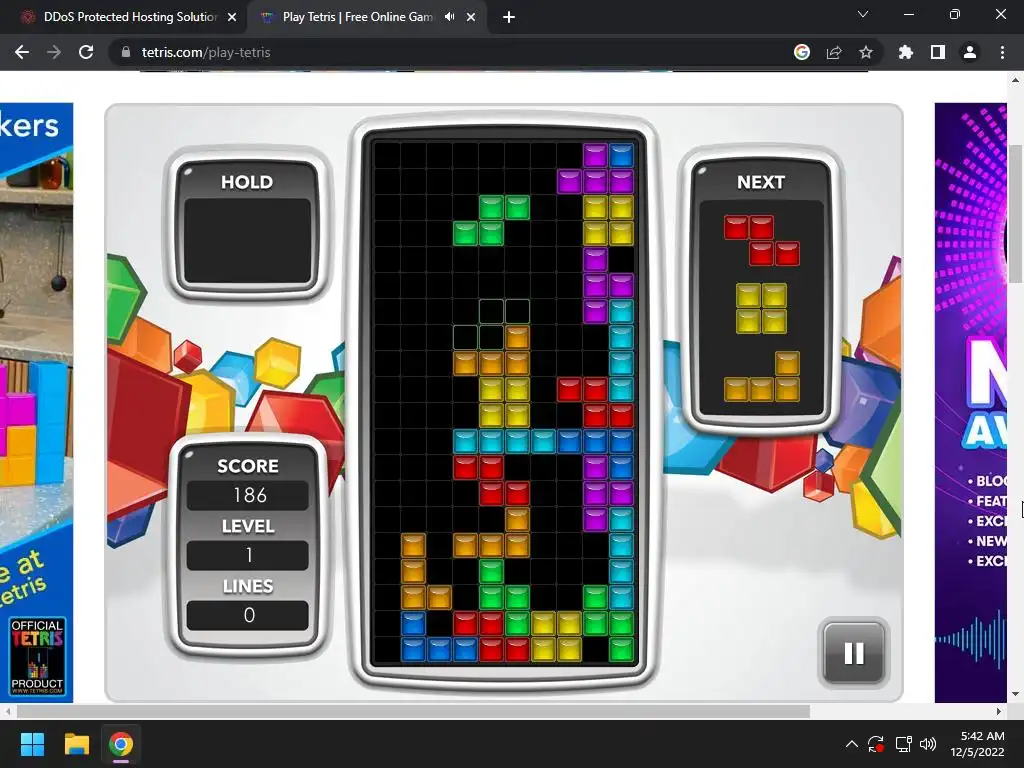Click the vertical page scrollbar thumb
This screenshot has height=768, width=1024.
pyautogui.click(x=1016, y=214)
